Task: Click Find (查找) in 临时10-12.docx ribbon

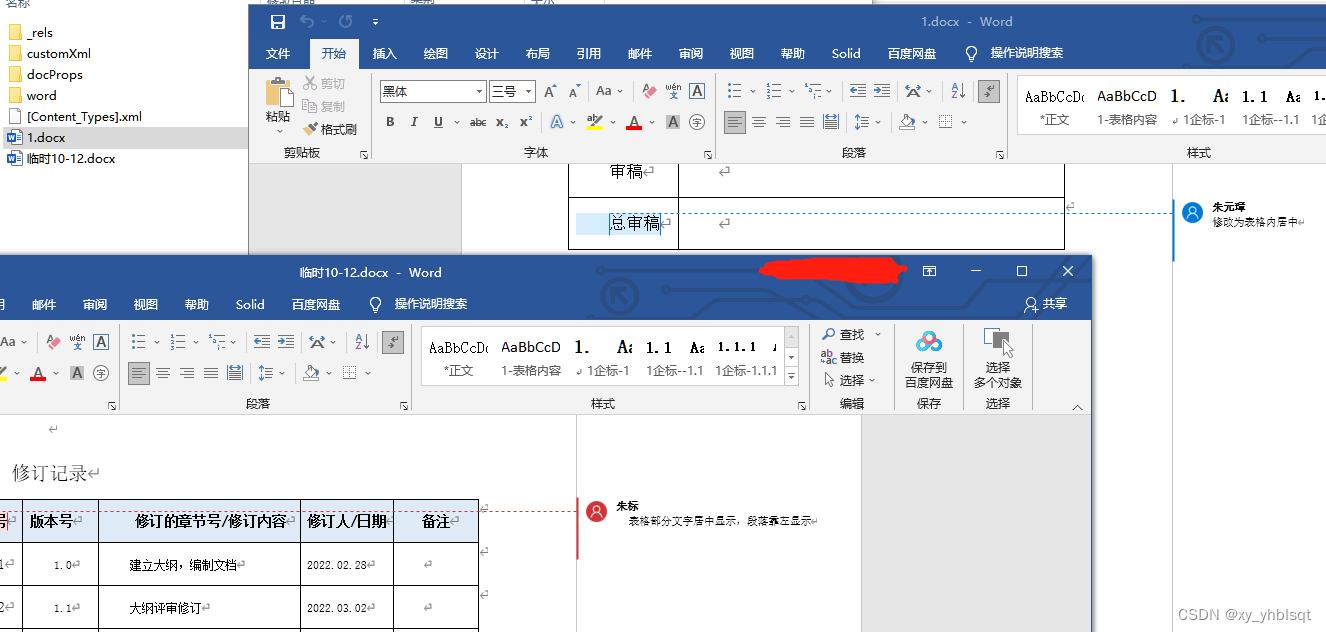Action: (844, 335)
